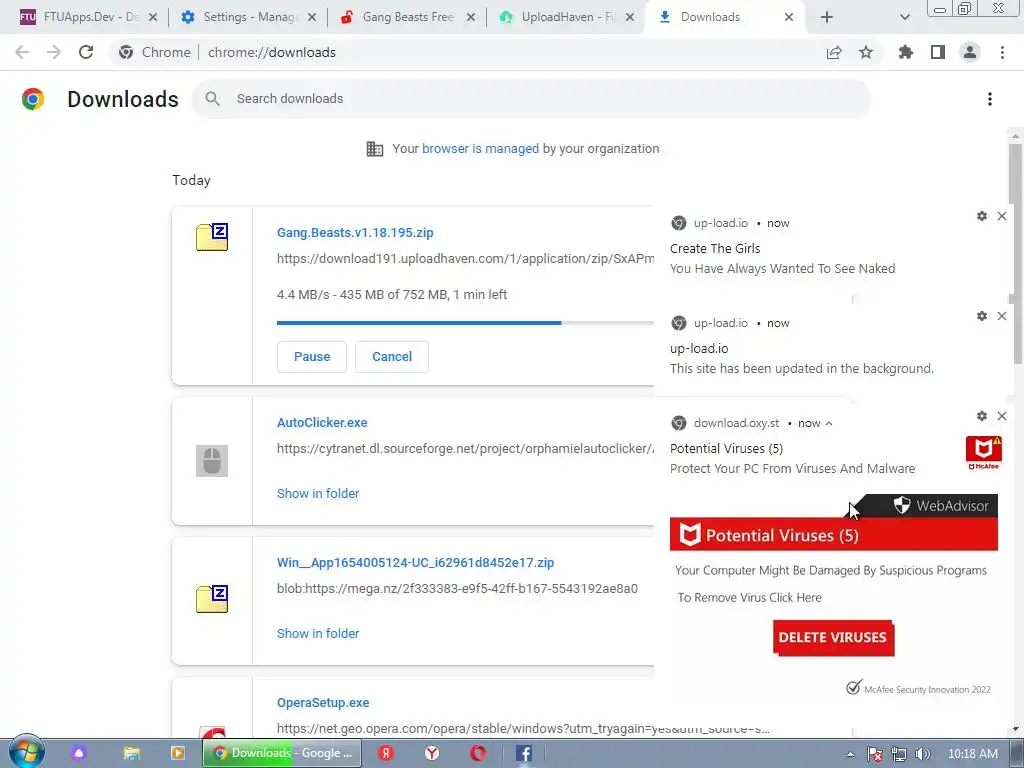Click the red Potential Viruses (5) banner

click(x=833, y=536)
